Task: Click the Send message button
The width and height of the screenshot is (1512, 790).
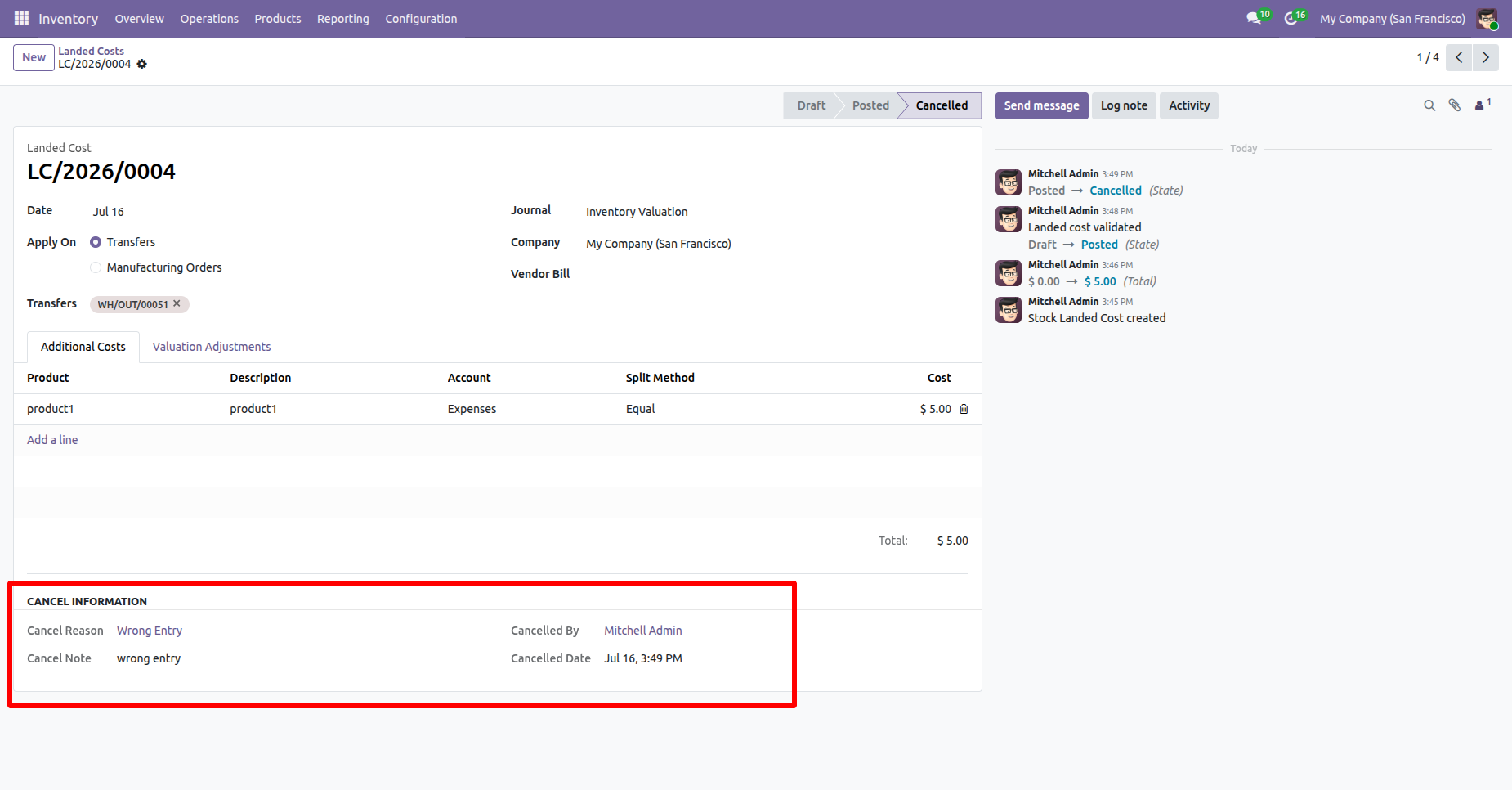Action: coord(1041,105)
